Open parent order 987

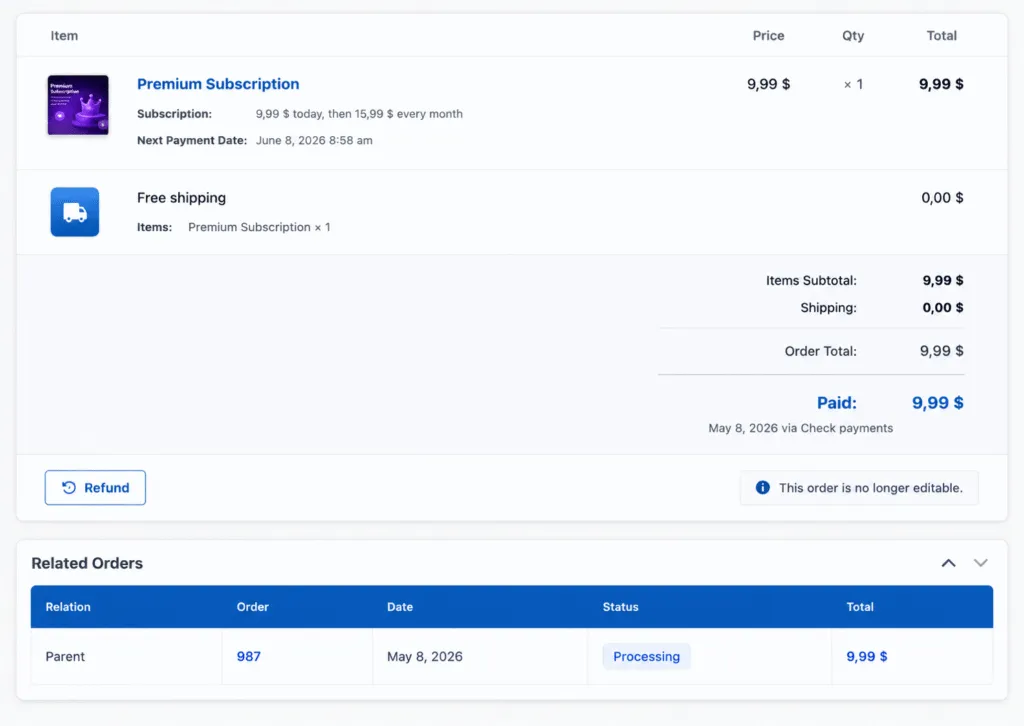pyautogui.click(x=248, y=656)
